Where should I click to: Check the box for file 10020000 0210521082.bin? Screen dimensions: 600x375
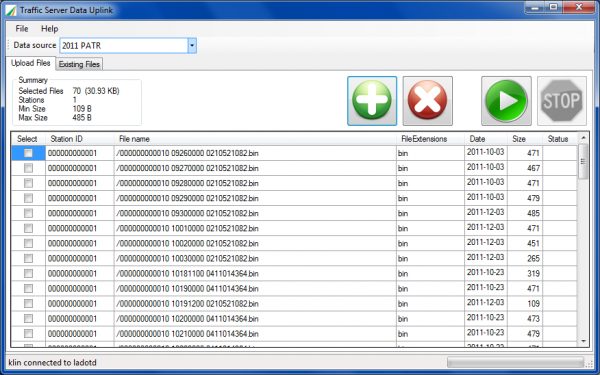pyautogui.click(x=28, y=243)
